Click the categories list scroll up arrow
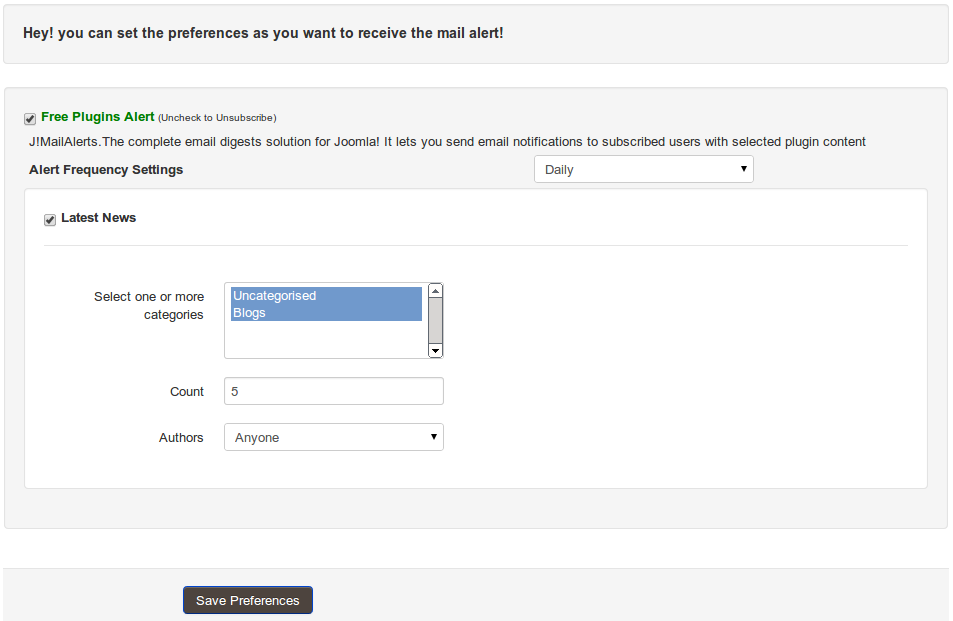 pyautogui.click(x=435, y=290)
